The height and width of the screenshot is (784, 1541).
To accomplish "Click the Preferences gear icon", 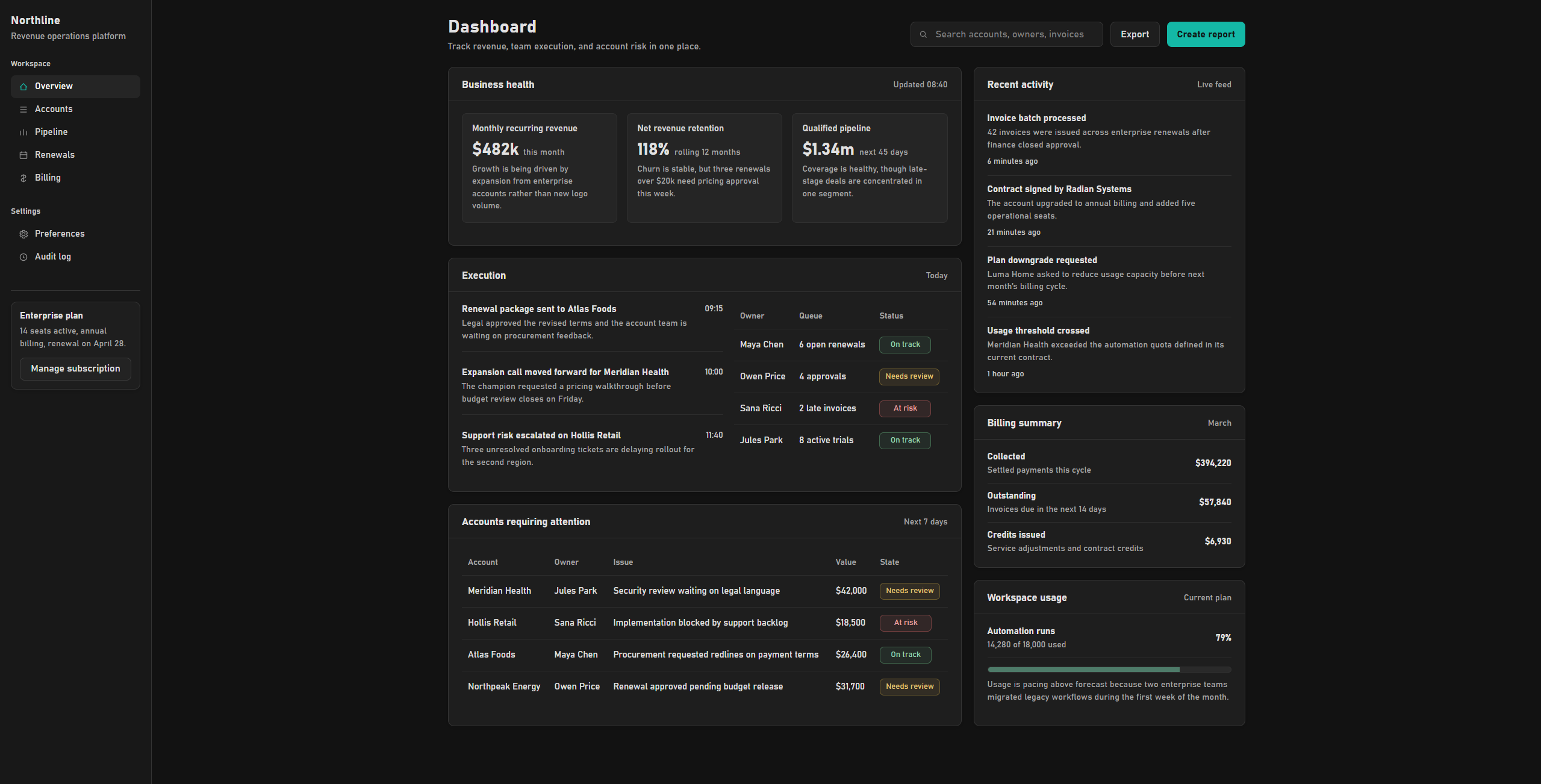I will coord(23,234).
